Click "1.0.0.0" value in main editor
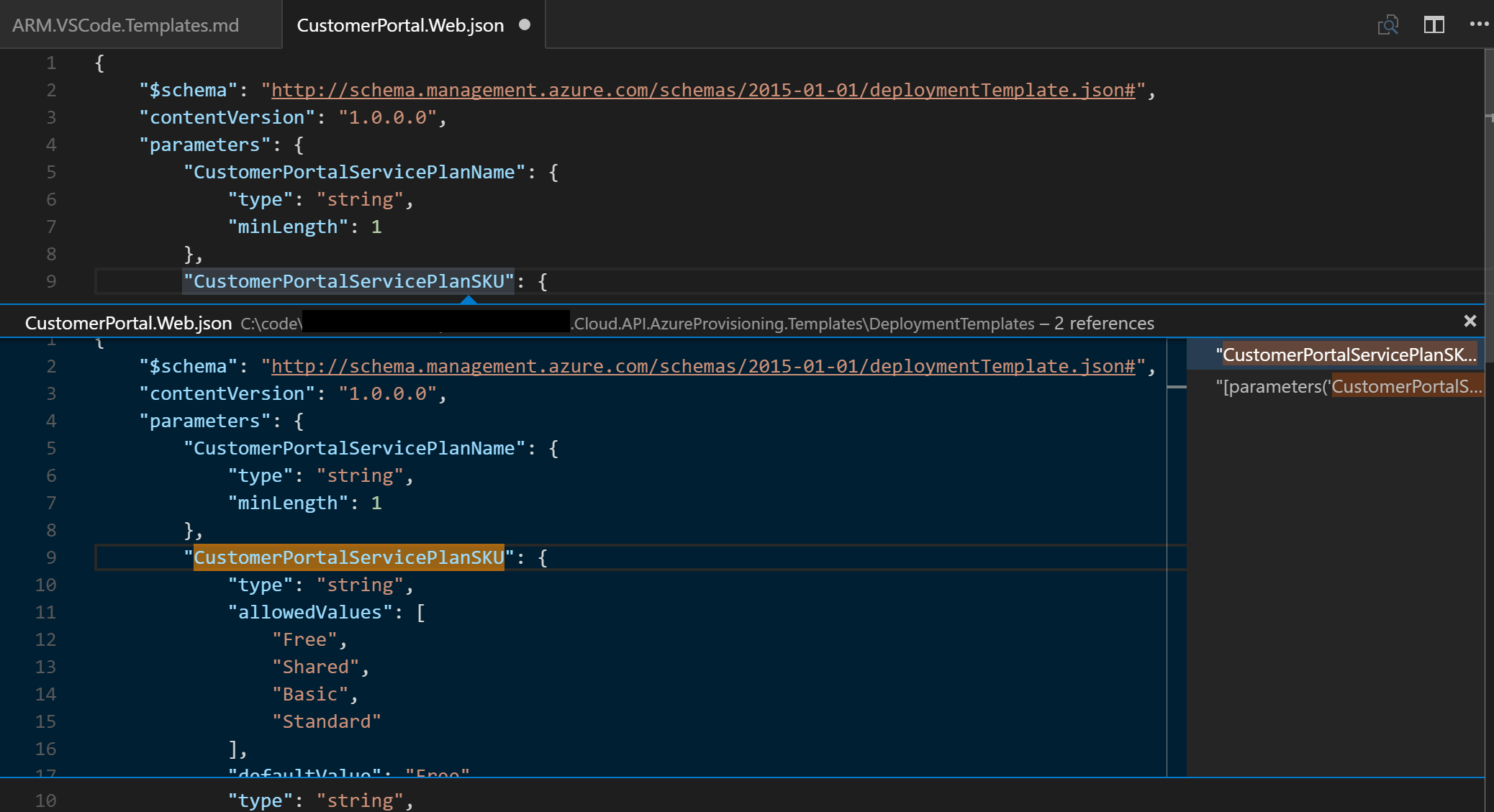The width and height of the screenshot is (1494, 812). point(387,117)
